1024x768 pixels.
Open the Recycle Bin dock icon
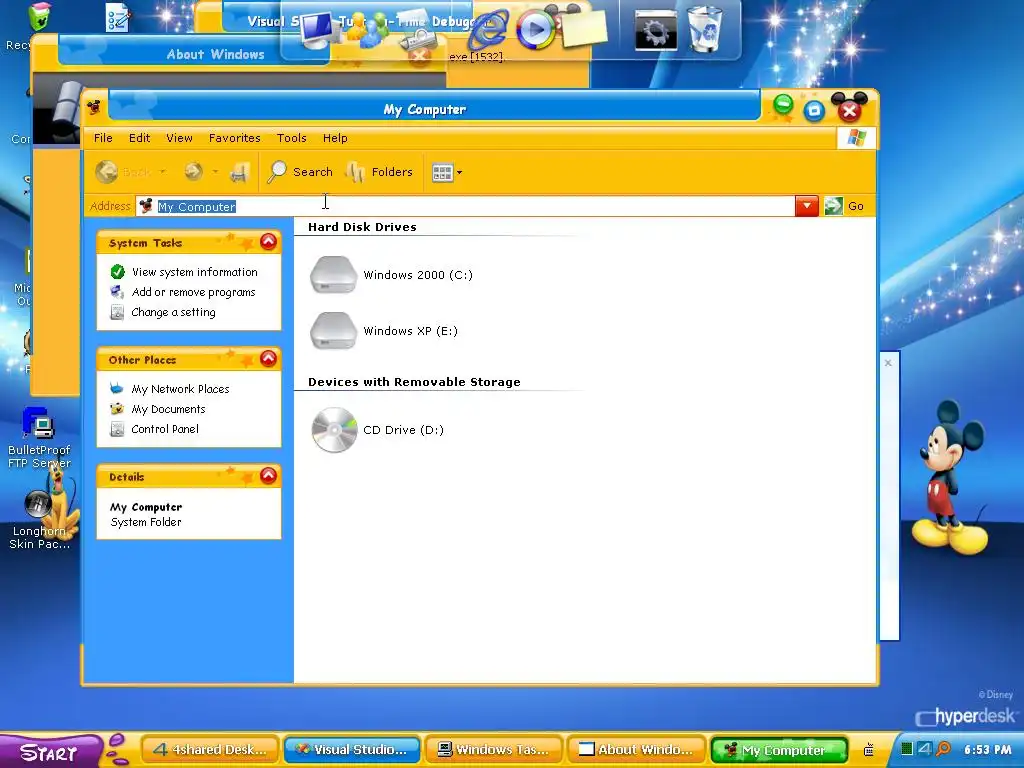pos(705,29)
